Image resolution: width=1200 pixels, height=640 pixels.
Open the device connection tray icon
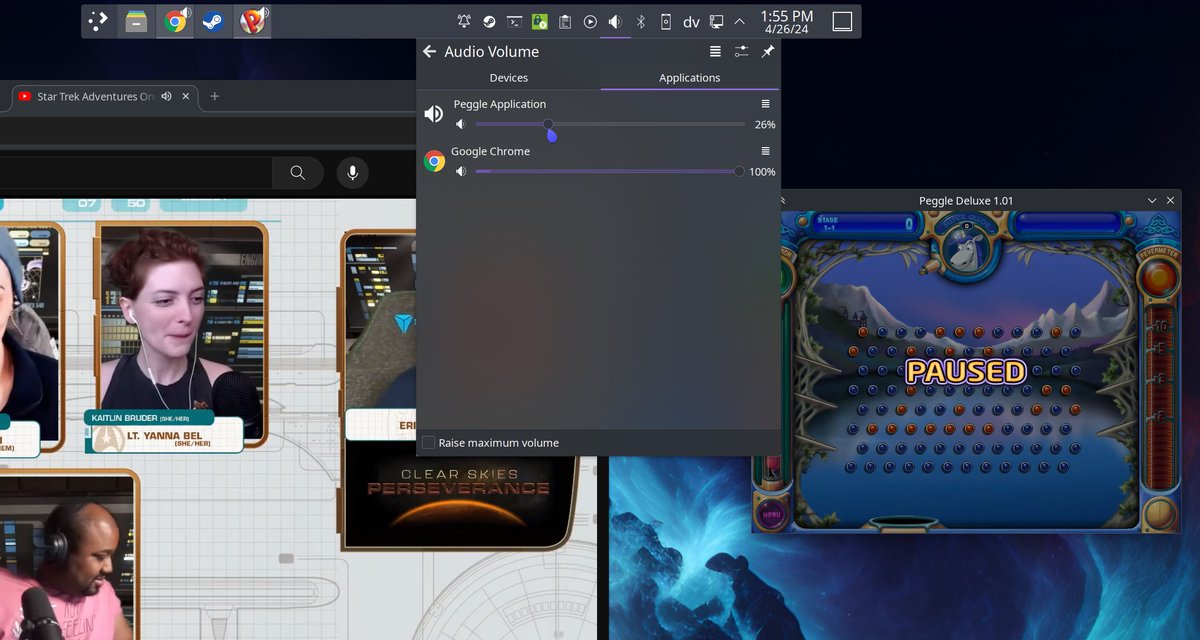pyautogui.click(x=666, y=21)
